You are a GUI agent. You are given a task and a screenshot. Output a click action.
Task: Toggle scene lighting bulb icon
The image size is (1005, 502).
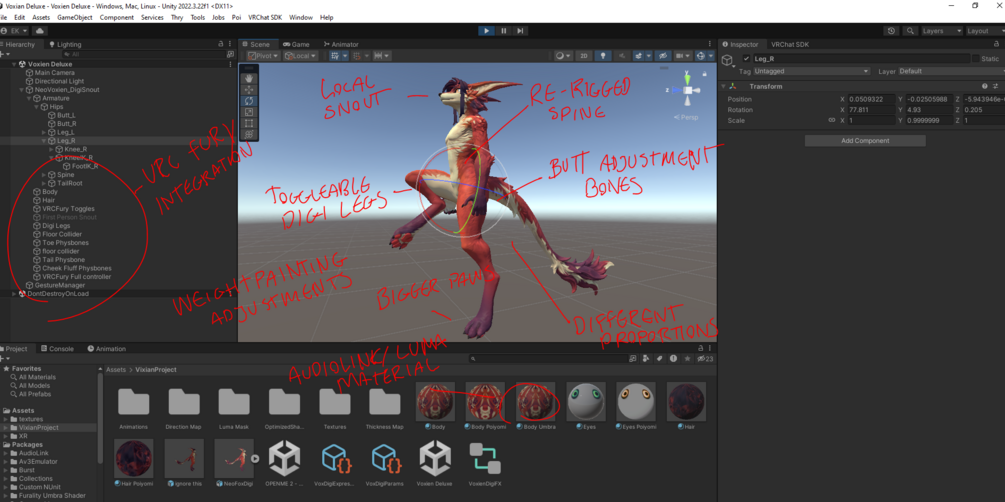602,56
